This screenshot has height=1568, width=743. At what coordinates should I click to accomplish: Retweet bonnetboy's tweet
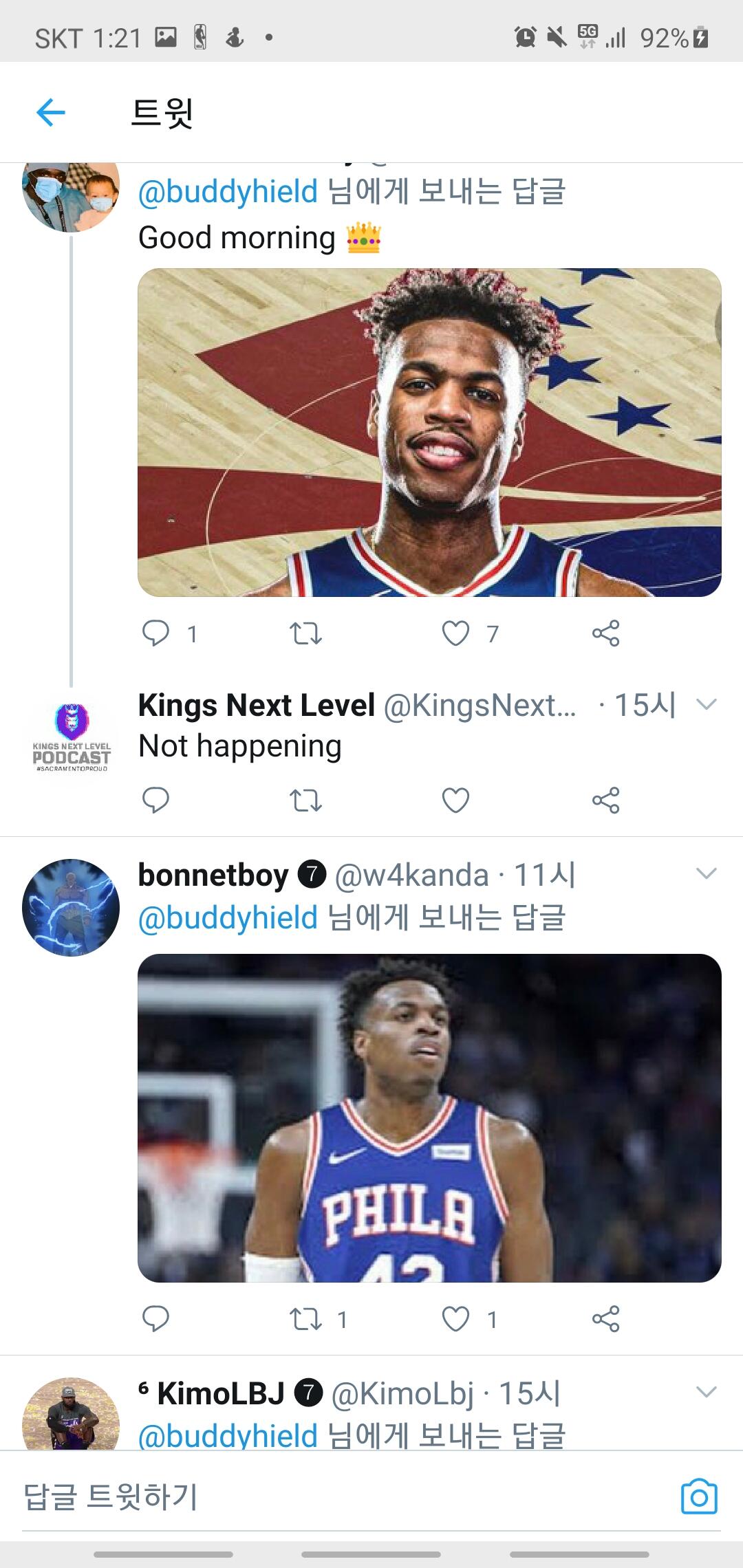305,1318
